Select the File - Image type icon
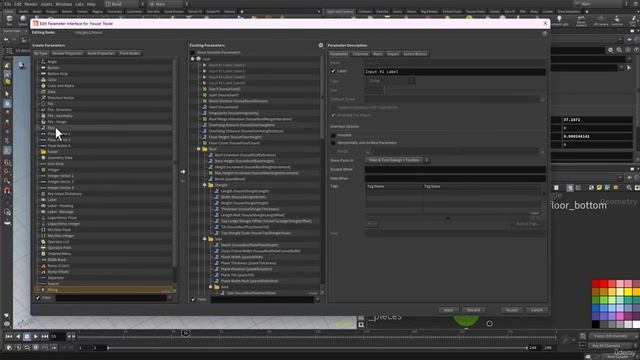The image size is (640, 360). click(x=43, y=122)
